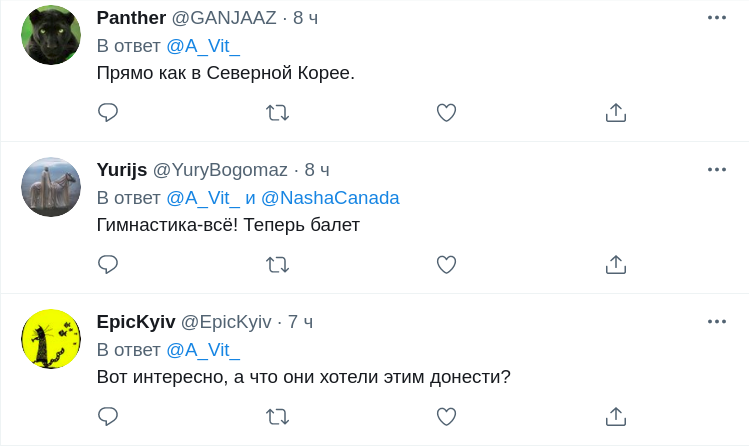Screen dimensions: 749x446
Task: Reply to Panther's tweet
Action: tap(108, 113)
